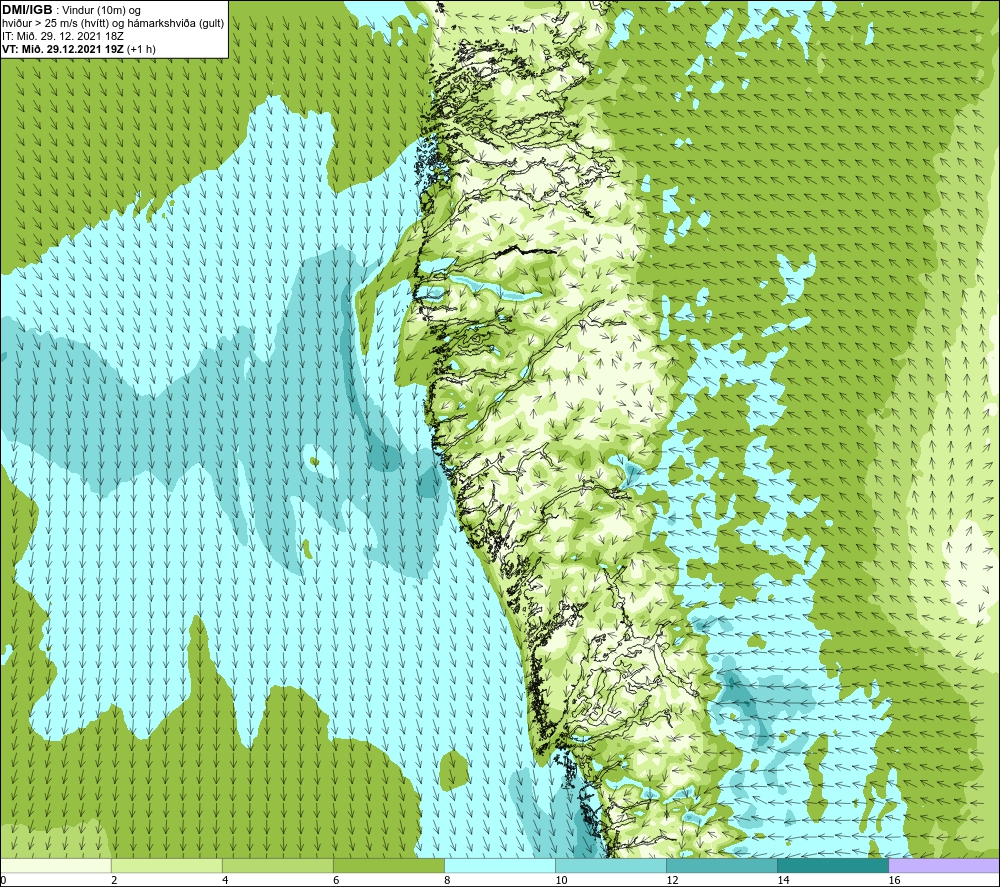Click the legend scale label '10'

(561, 880)
